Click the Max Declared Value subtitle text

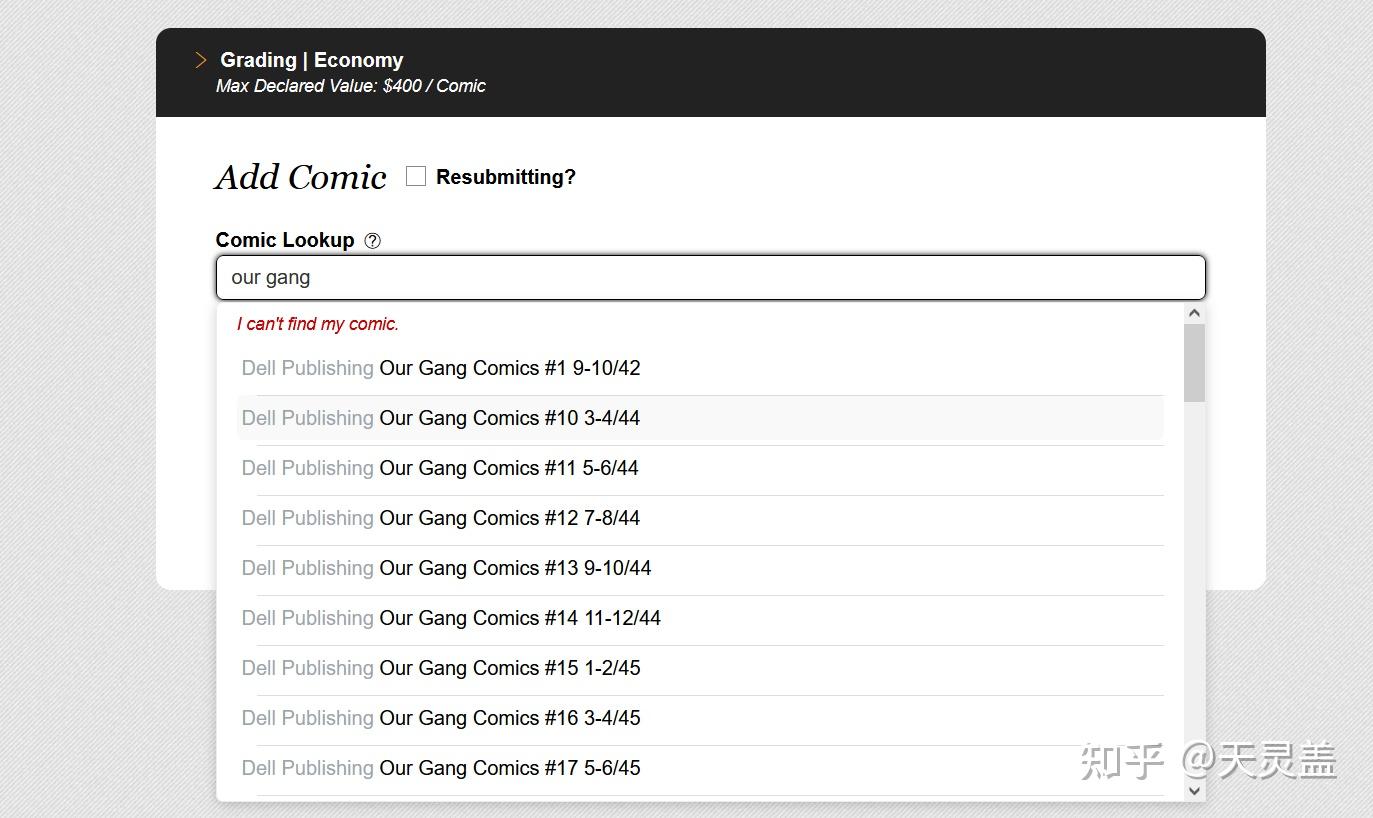click(x=350, y=86)
